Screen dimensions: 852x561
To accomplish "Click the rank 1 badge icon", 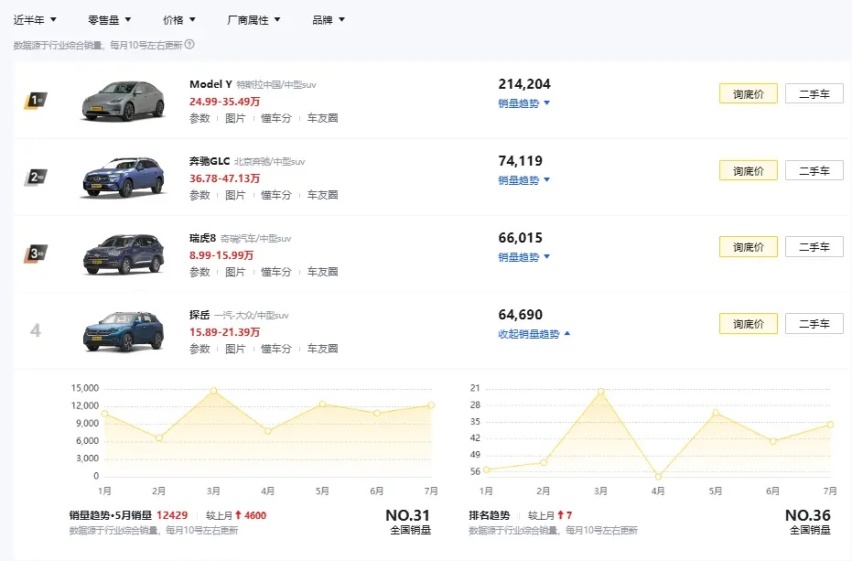I will tap(36, 101).
